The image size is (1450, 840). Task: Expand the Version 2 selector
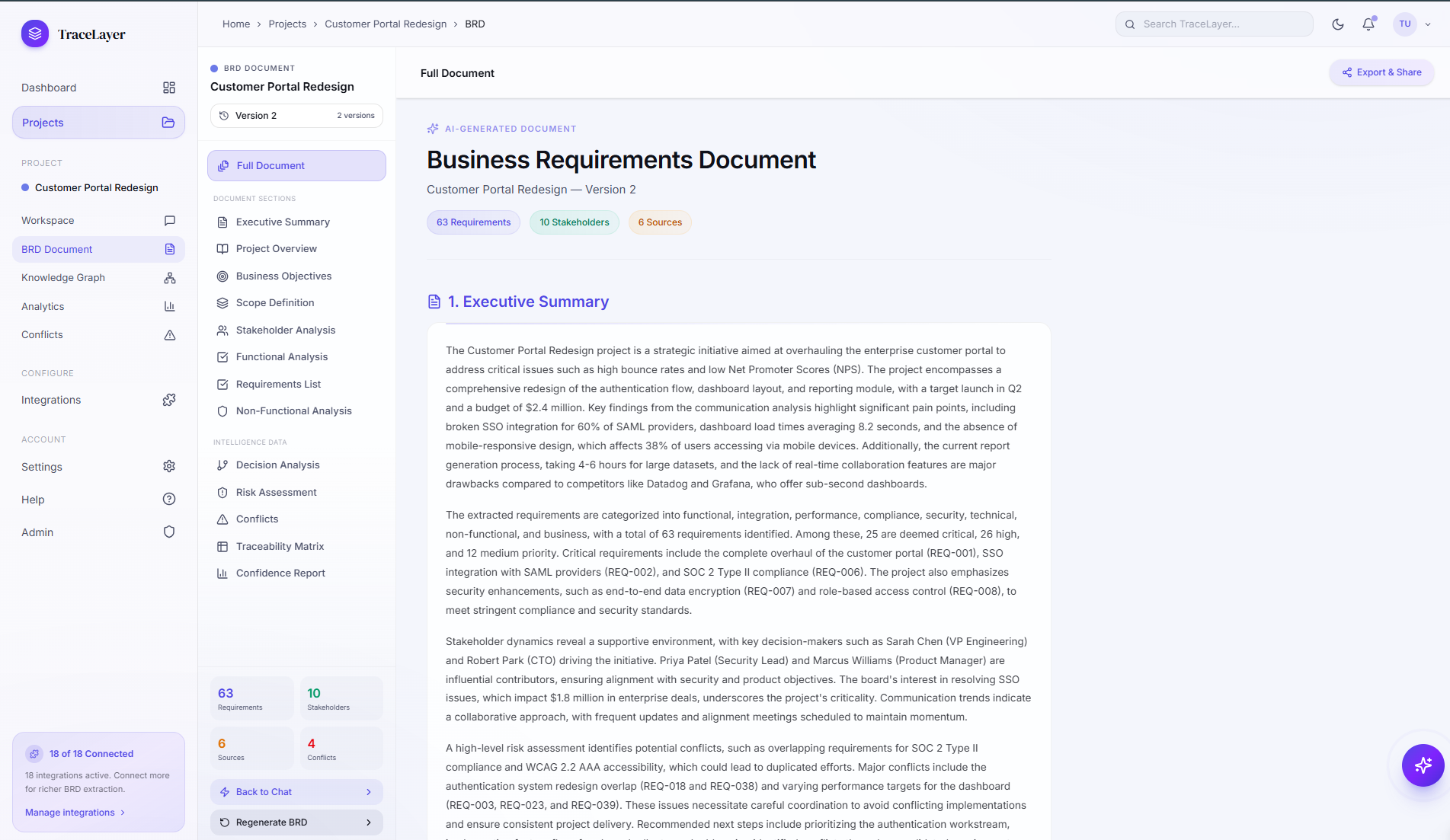click(x=296, y=116)
